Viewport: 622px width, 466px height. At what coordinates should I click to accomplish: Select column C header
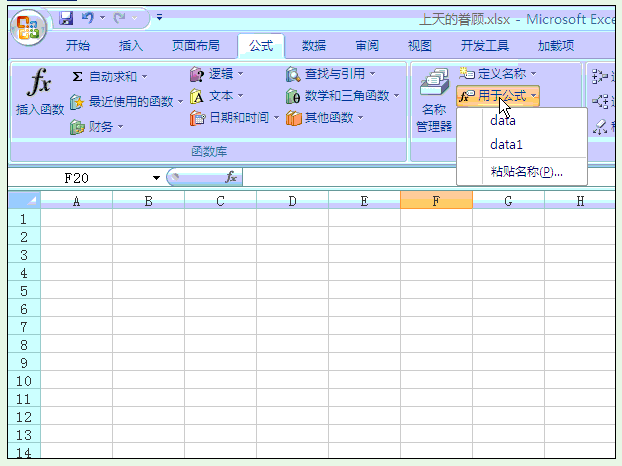221,201
